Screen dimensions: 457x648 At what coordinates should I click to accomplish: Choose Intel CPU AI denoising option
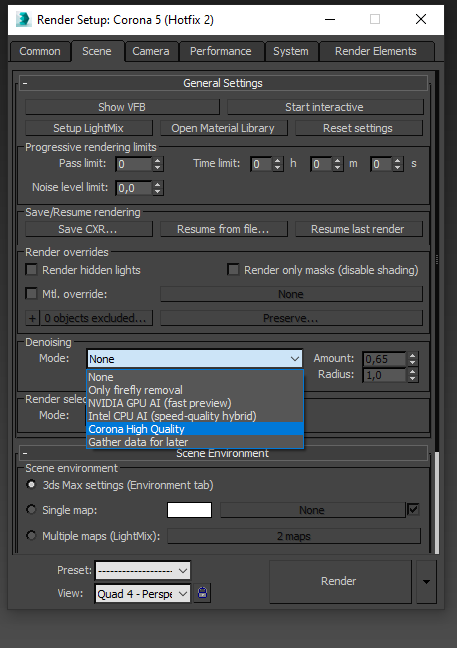195,416
